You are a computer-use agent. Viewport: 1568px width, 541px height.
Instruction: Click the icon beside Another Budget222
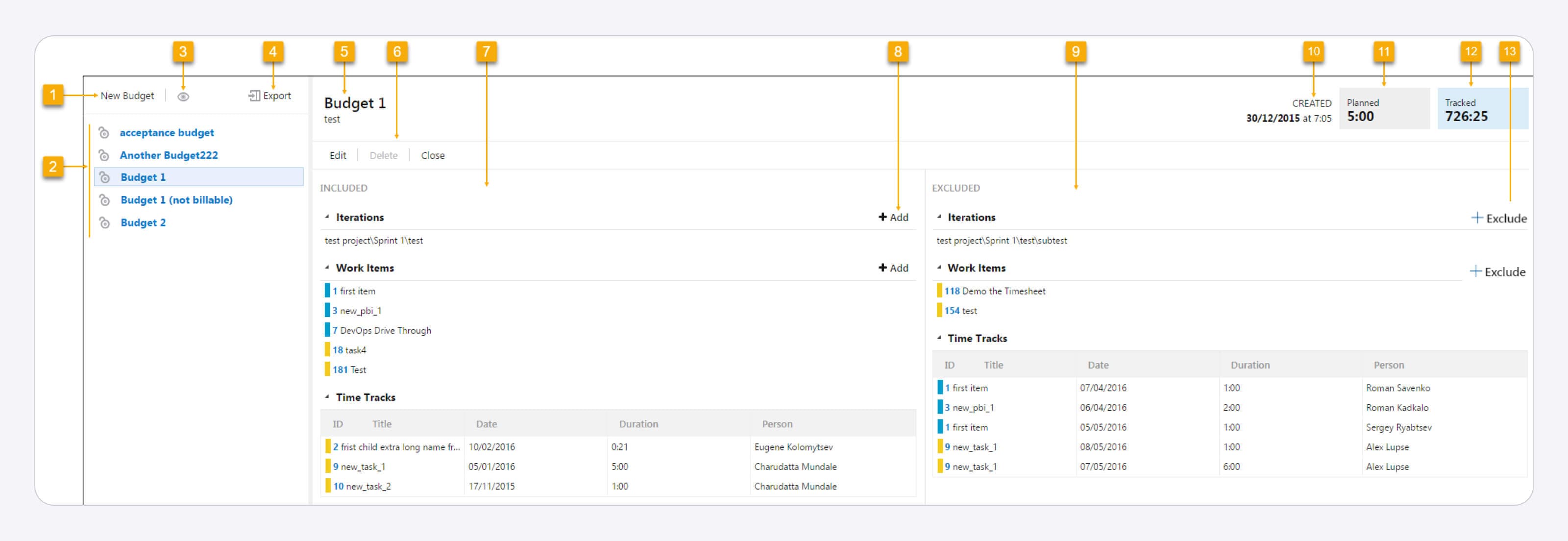[104, 155]
